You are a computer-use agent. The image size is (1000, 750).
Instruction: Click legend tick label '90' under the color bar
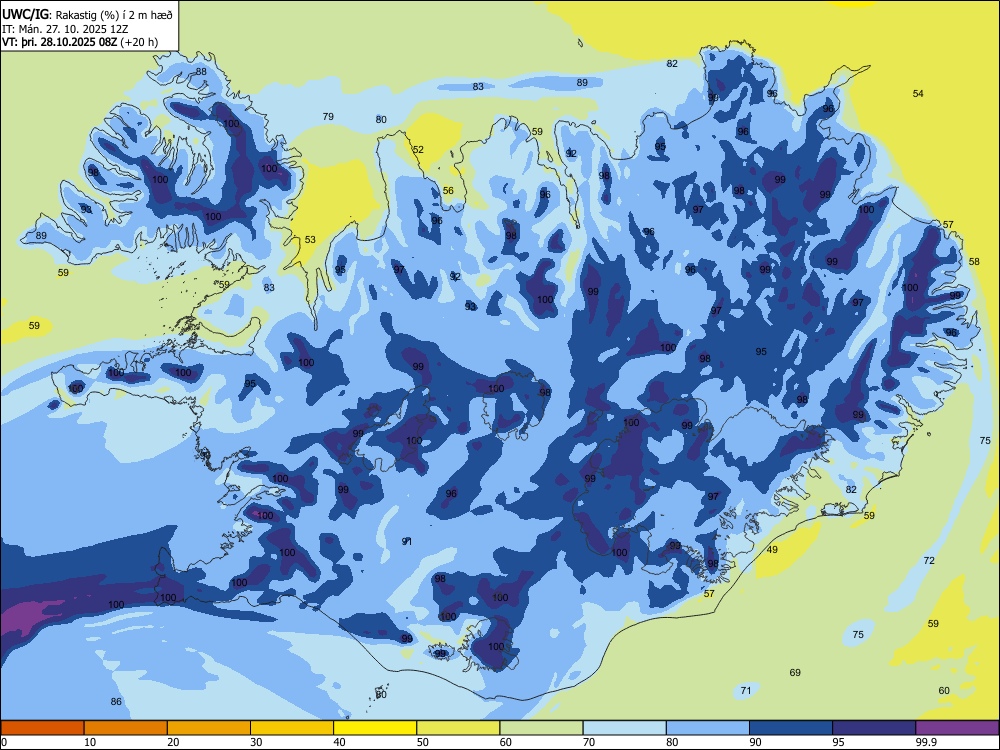coord(755,742)
